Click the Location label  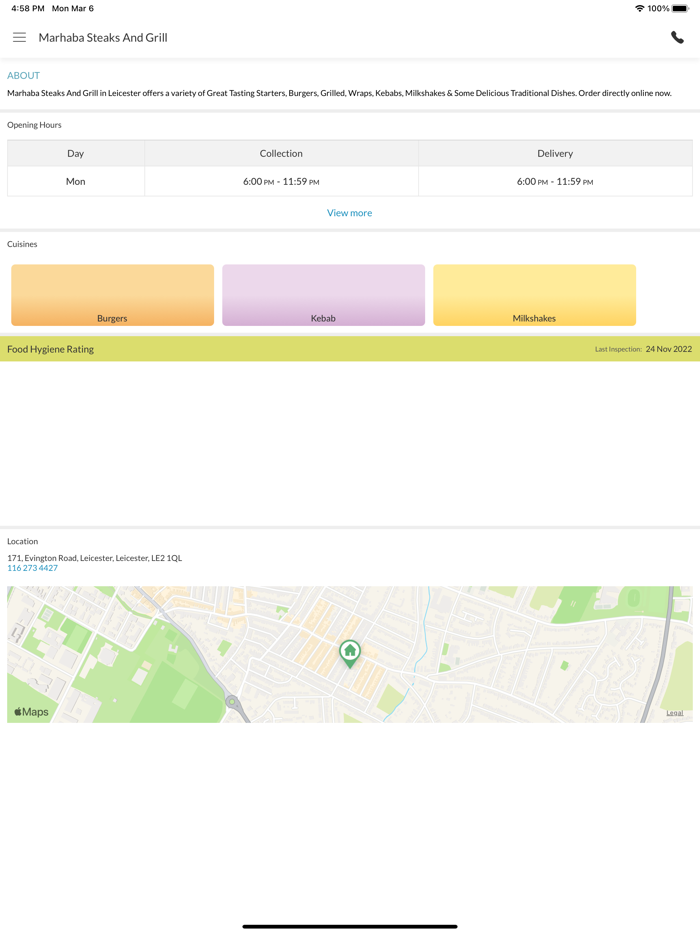click(x=23, y=541)
